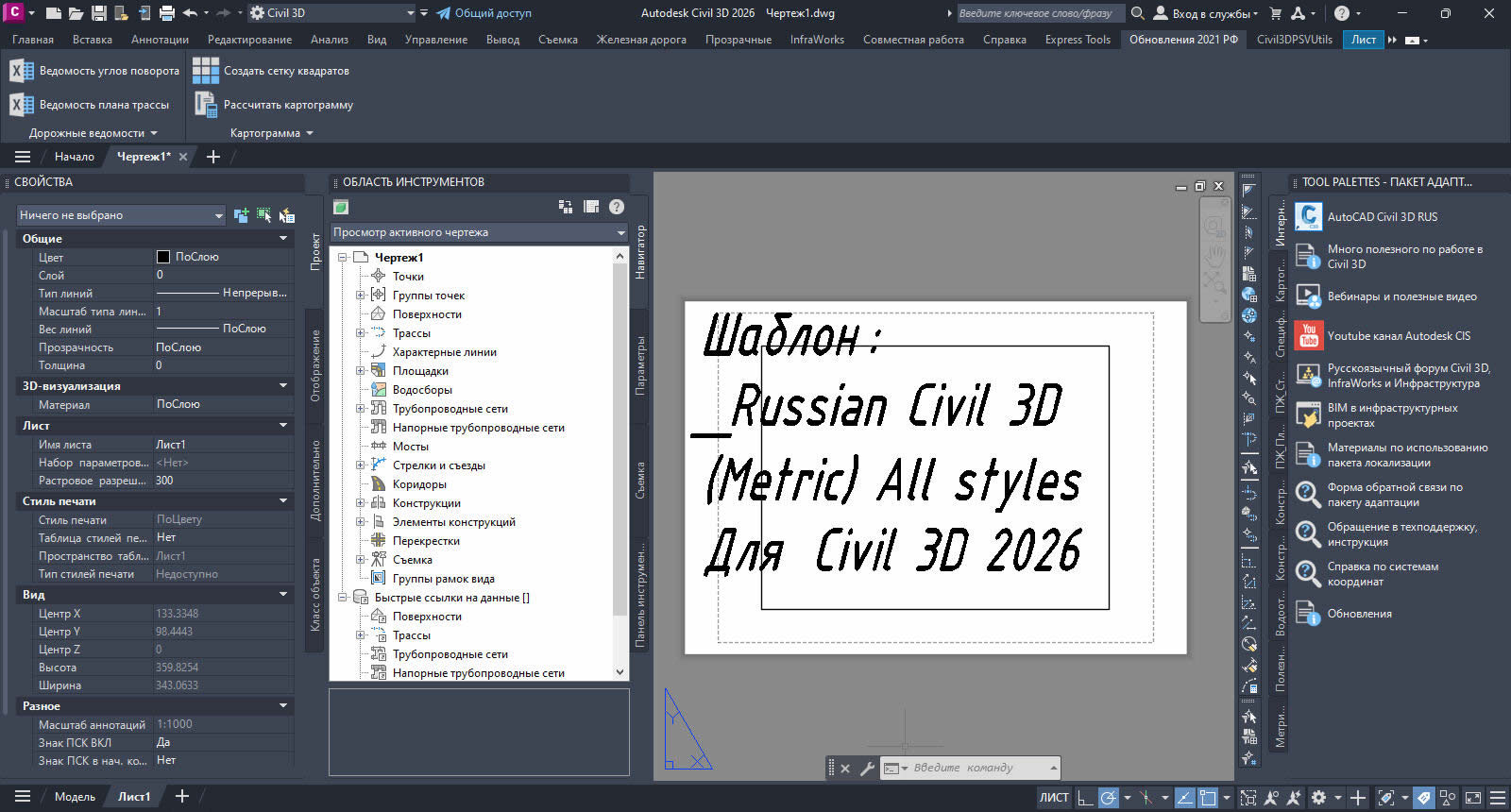1511x812 pixels.
Task: Click Создать сетку квадратов button
Action: pyautogui.click(x=271, y=71)
